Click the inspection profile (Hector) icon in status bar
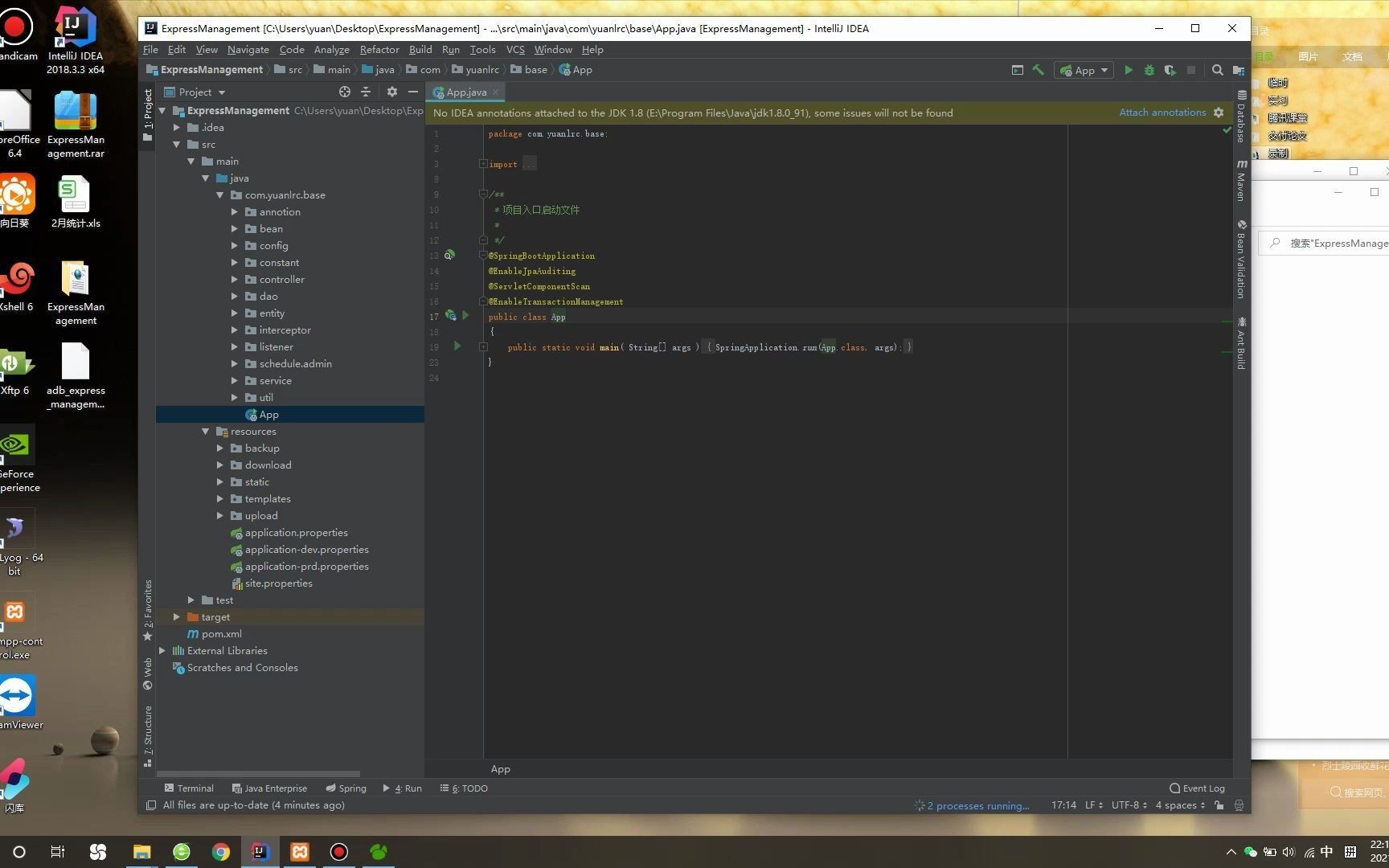Viewport: 1389px width, 868px height. (1239, 805)
